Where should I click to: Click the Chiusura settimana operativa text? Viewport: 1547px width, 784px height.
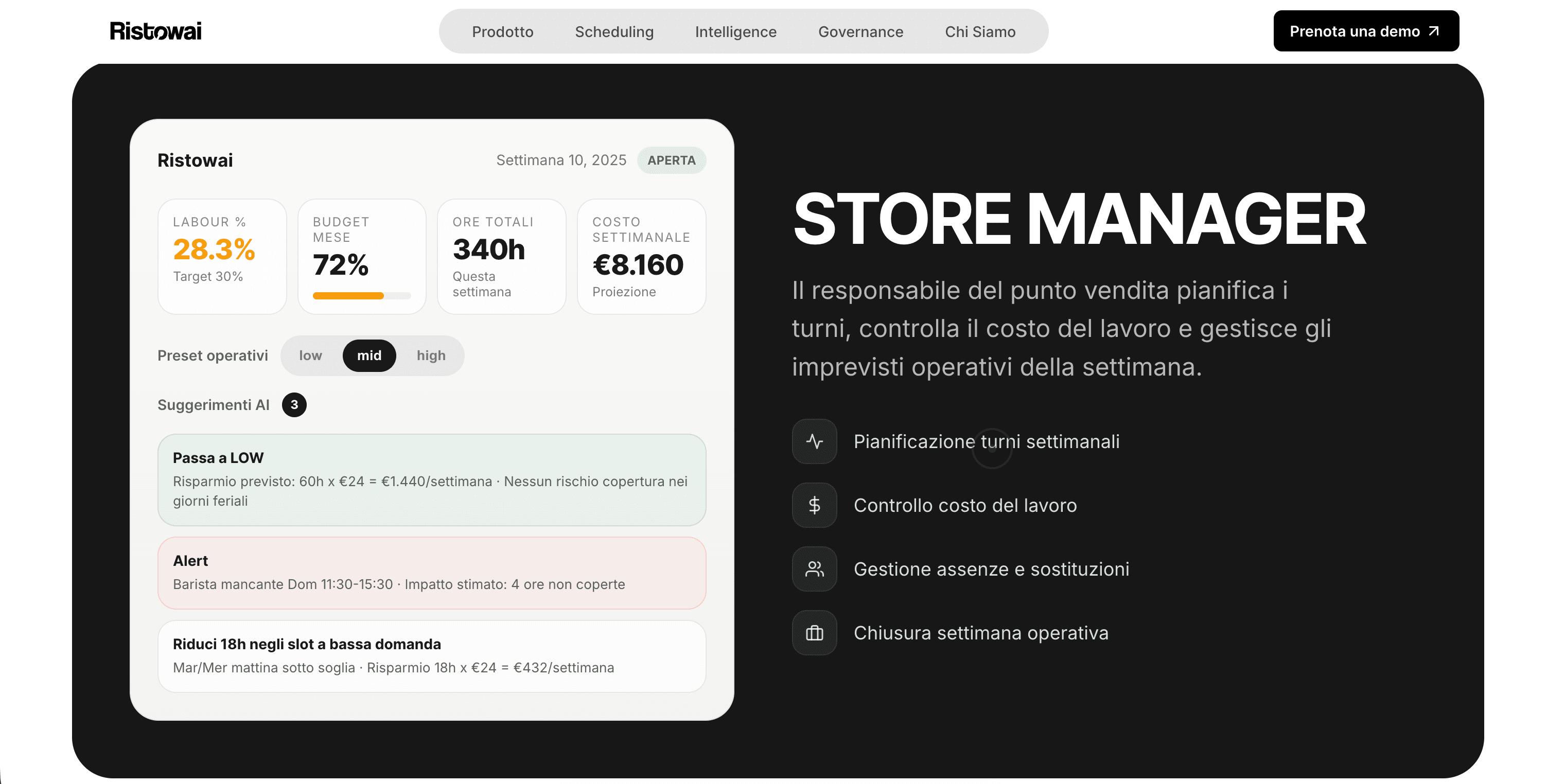tap(981, 633)
